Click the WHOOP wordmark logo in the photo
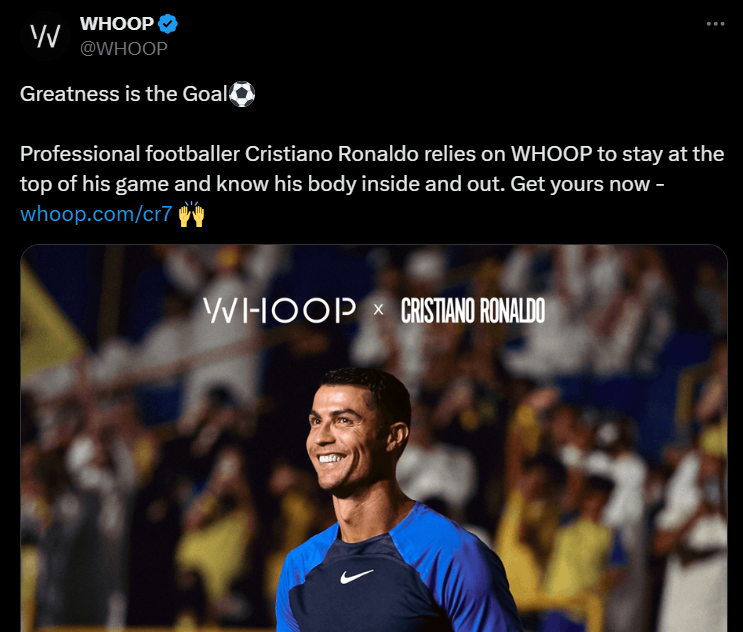 click(279, 310)
